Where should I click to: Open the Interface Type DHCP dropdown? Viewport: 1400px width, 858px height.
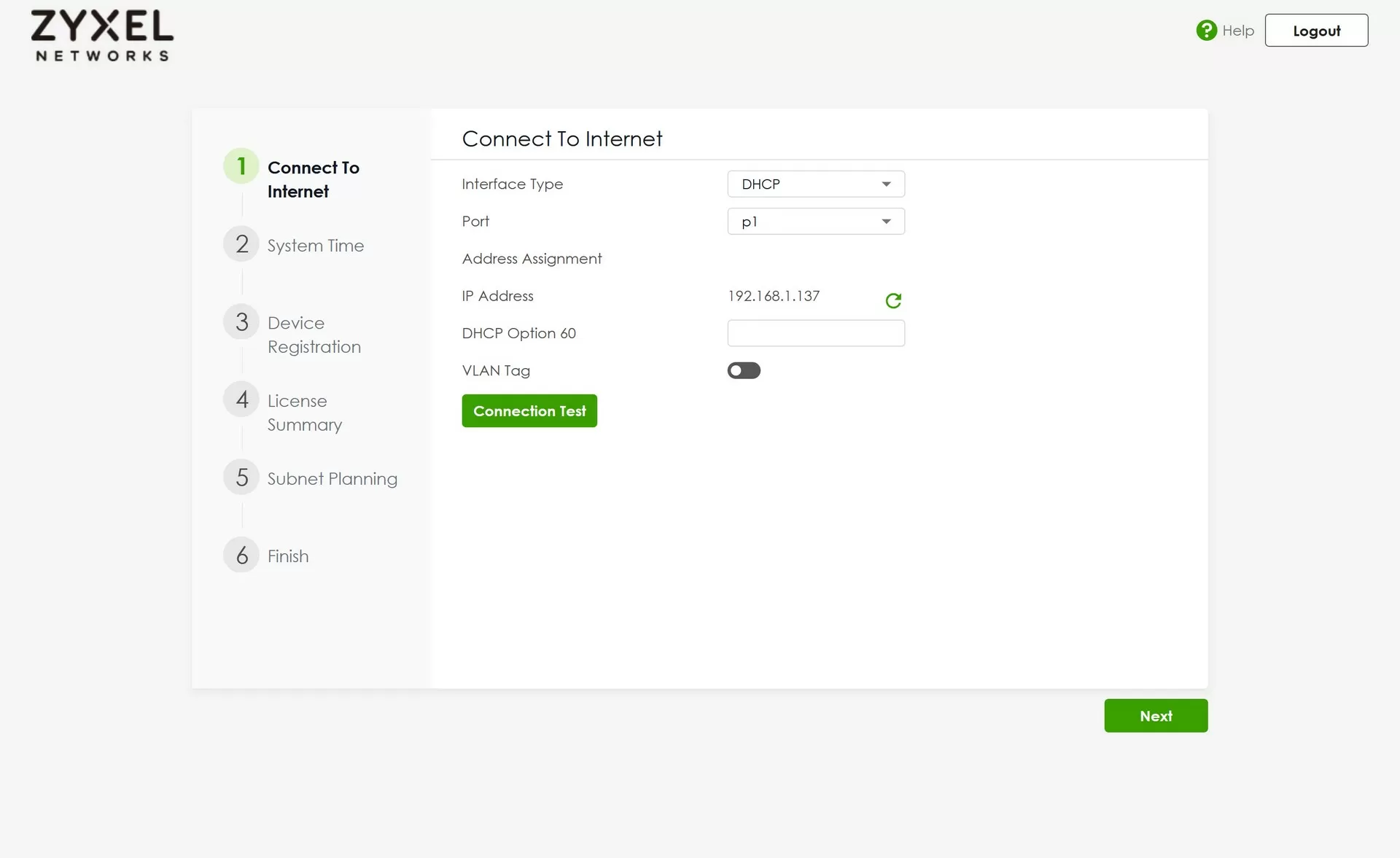coord(815,184)
